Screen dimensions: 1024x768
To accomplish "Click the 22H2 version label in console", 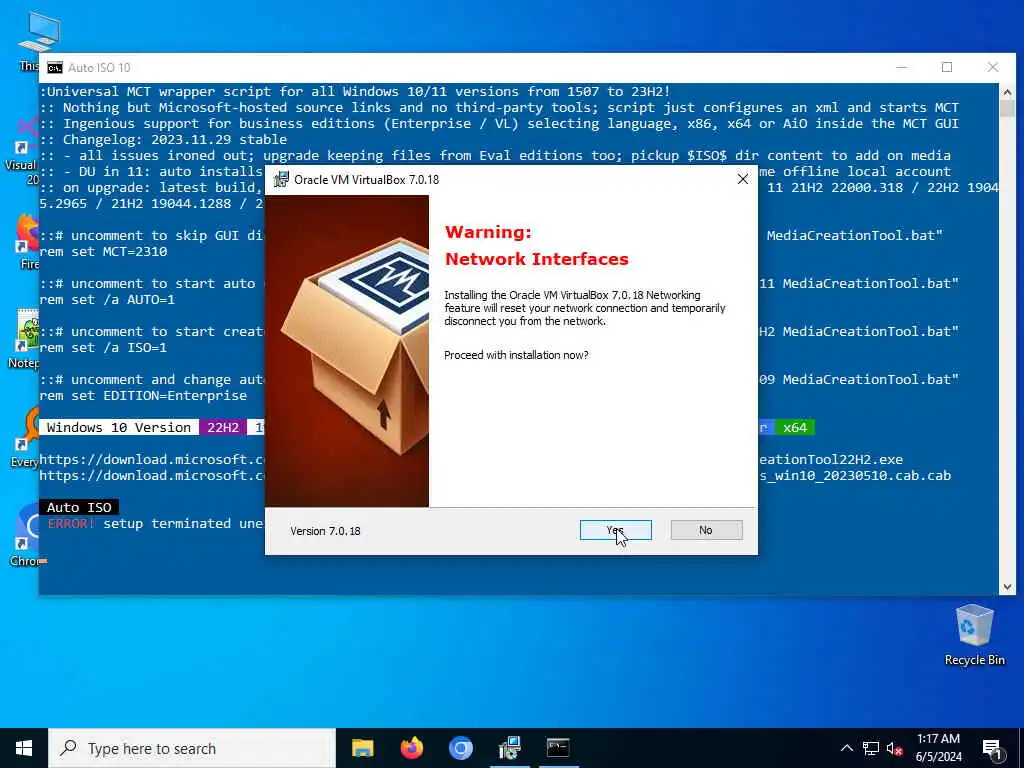I will point(223,428).
